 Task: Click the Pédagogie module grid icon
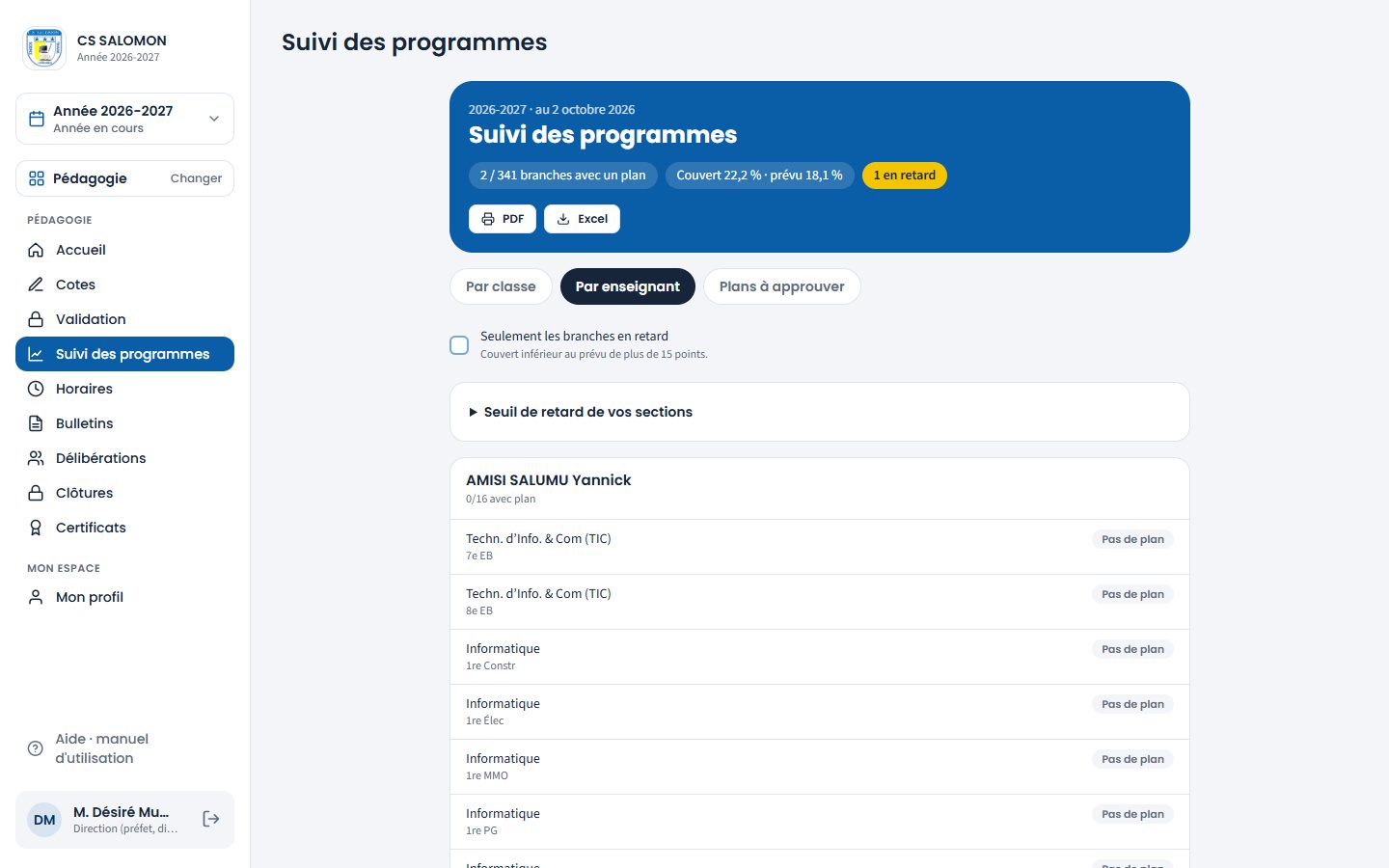37,178
